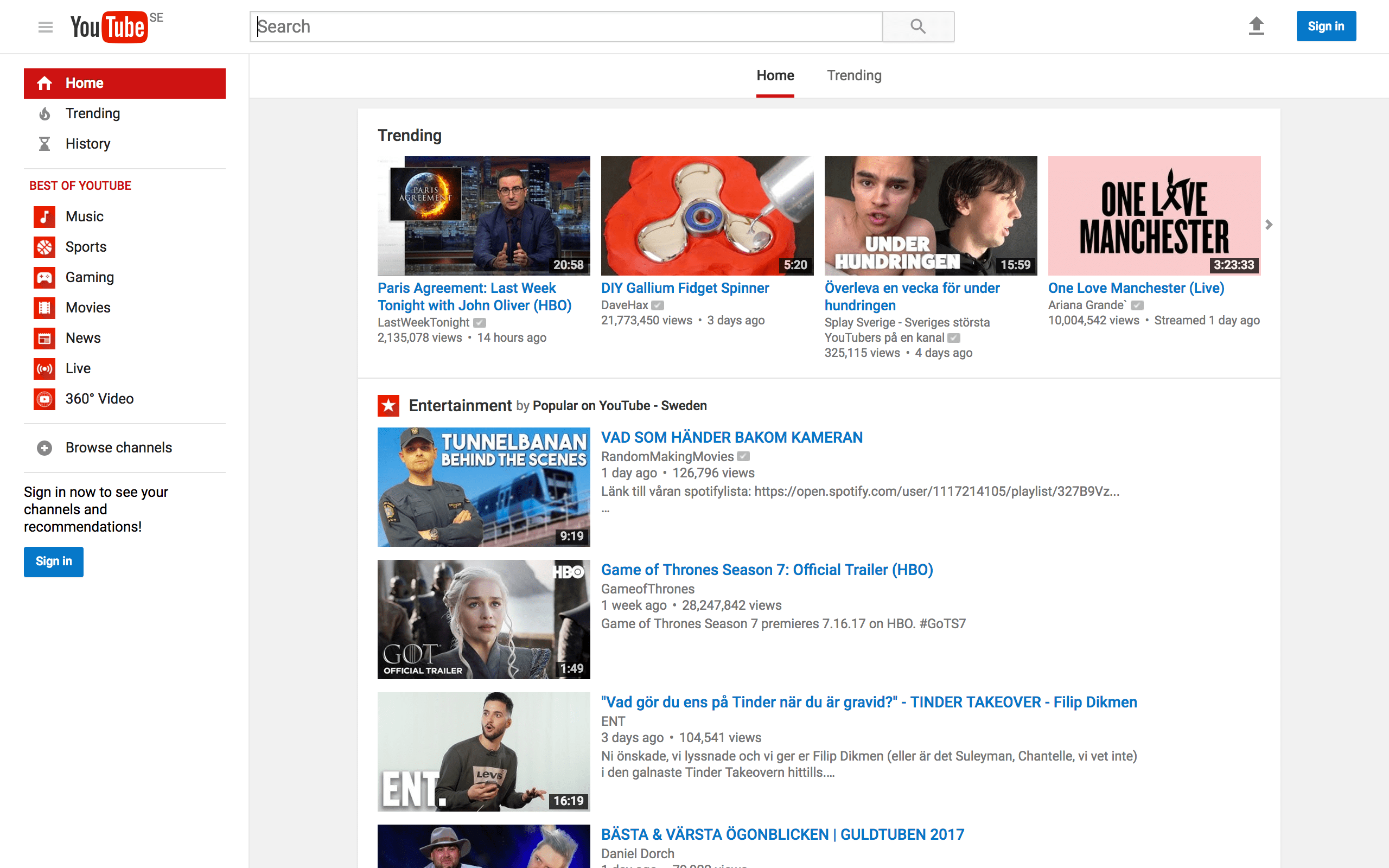Open Game of Thrones Season 7 trailer link
This screenshot has width=1389, height=868.
point(767,570)
